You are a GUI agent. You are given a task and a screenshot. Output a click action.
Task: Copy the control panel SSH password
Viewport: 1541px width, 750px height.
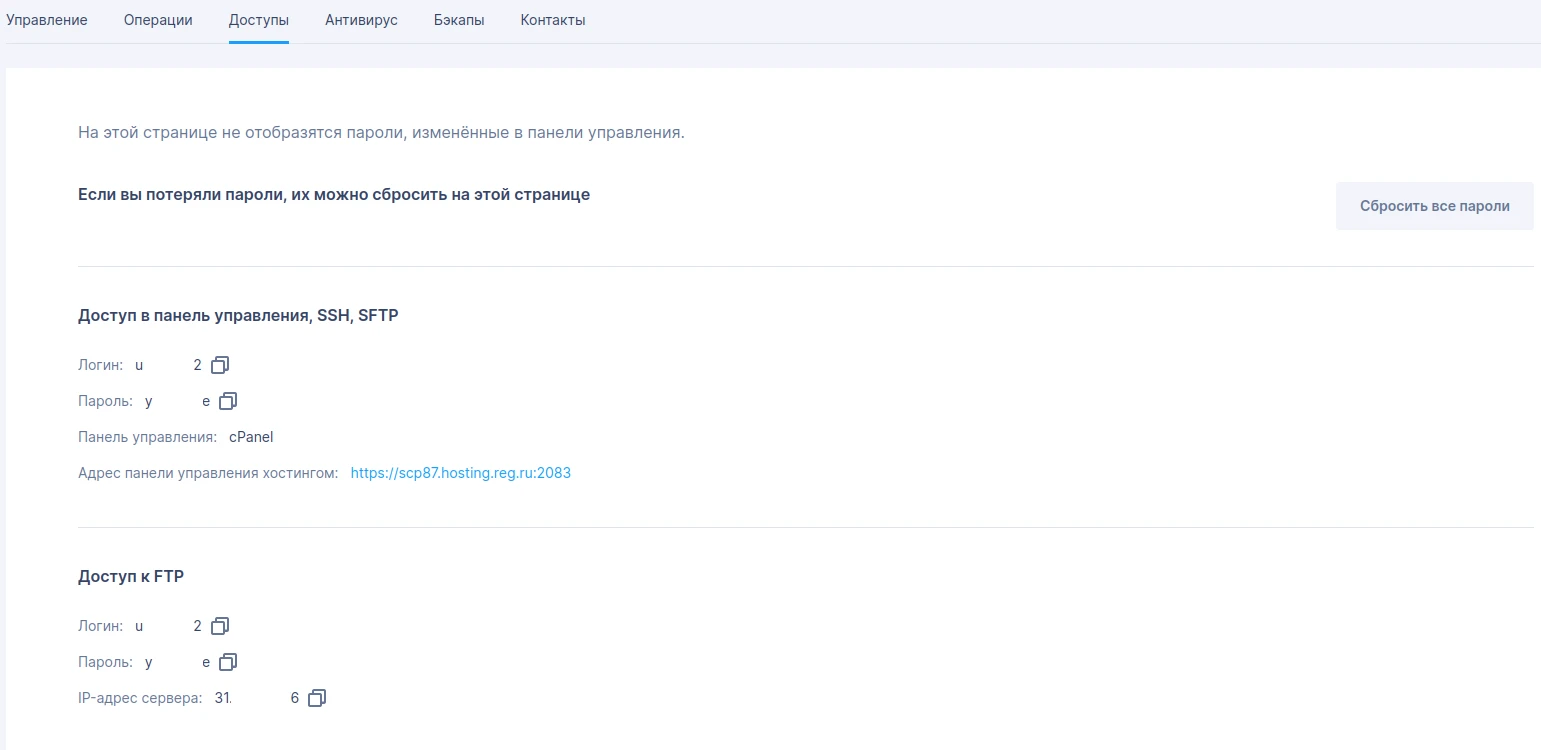228,401
